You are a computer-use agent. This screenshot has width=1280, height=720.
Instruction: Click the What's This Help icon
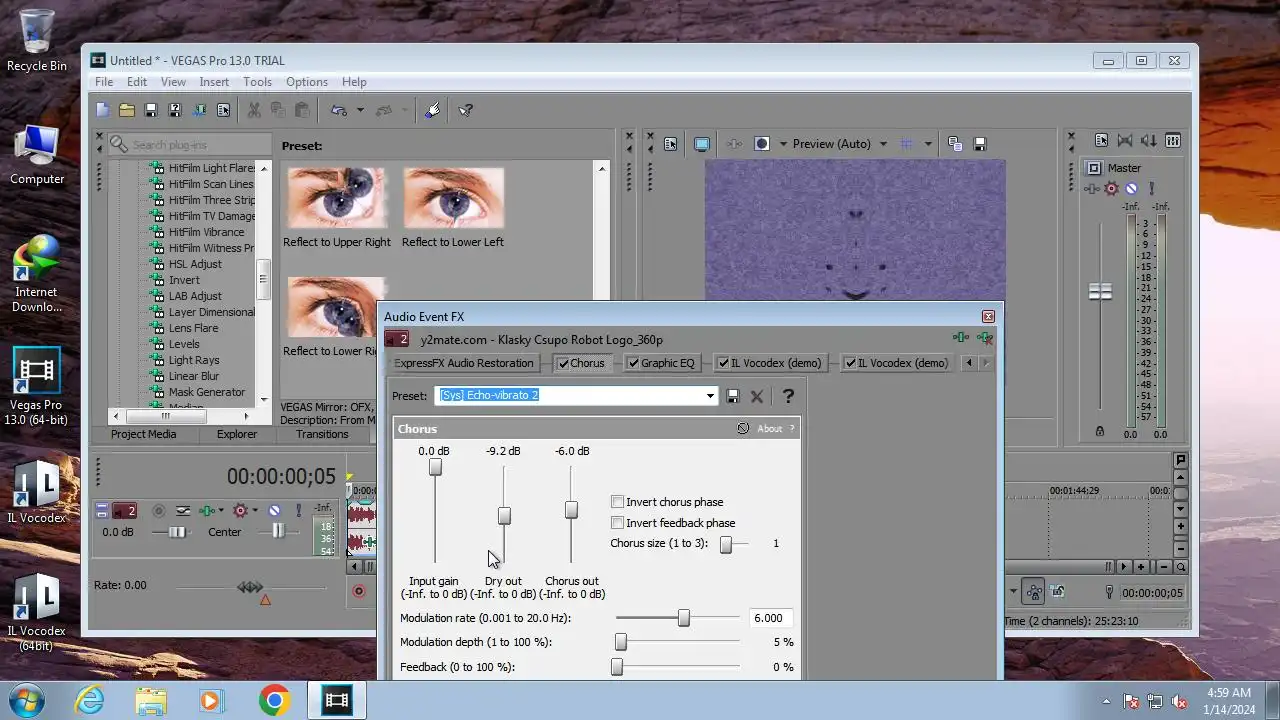tap(466, 110)
